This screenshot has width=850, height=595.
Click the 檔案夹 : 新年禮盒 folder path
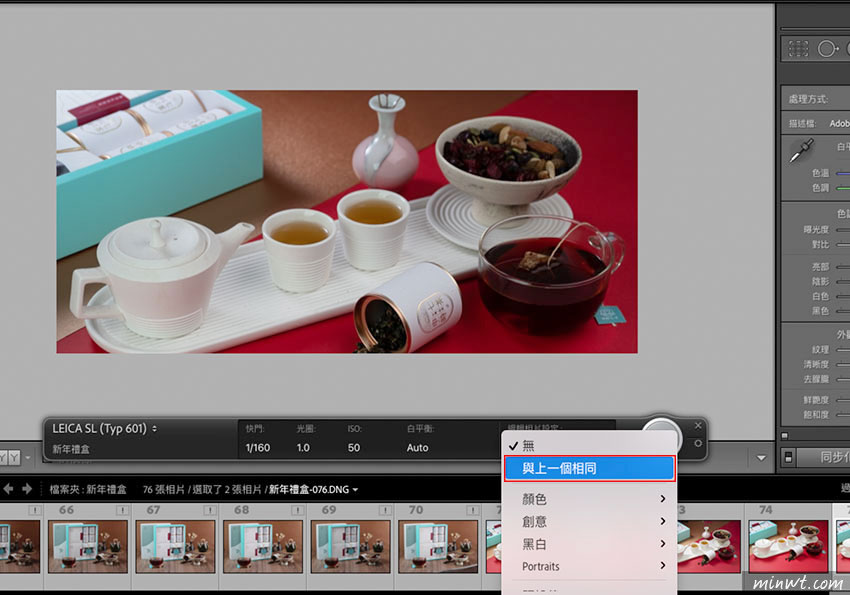[88, 489]
